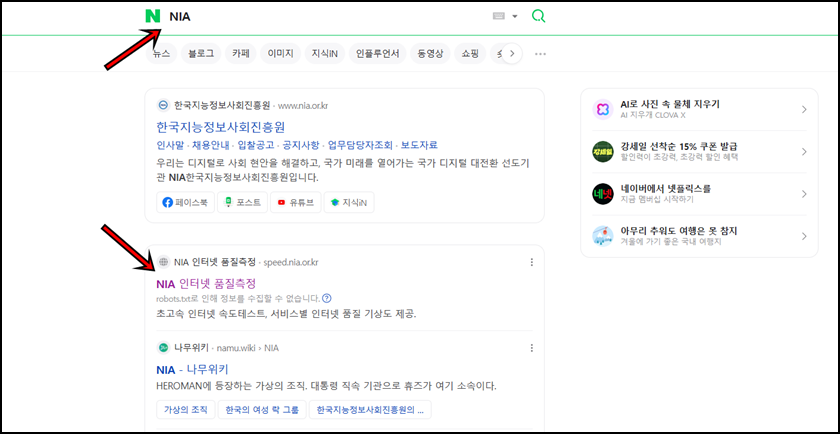Click the 한국의 여성 락 그룹 tag
The height and width of the screenshot is (434, 840).
262,409
